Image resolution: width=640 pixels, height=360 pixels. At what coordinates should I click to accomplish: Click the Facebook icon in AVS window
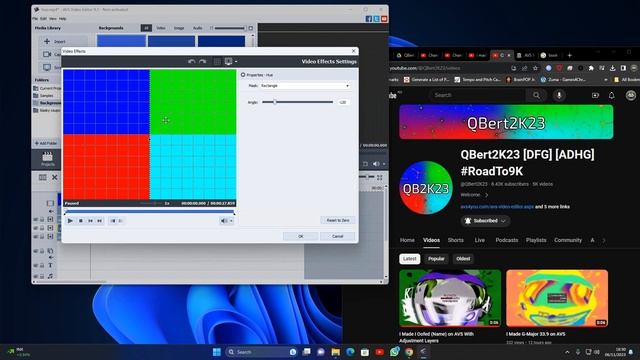tap(369, 19)
